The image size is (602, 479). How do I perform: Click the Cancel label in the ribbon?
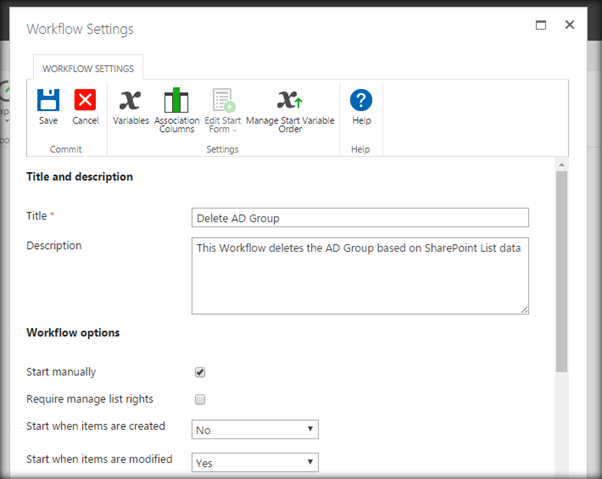click(x=85, y=121)
